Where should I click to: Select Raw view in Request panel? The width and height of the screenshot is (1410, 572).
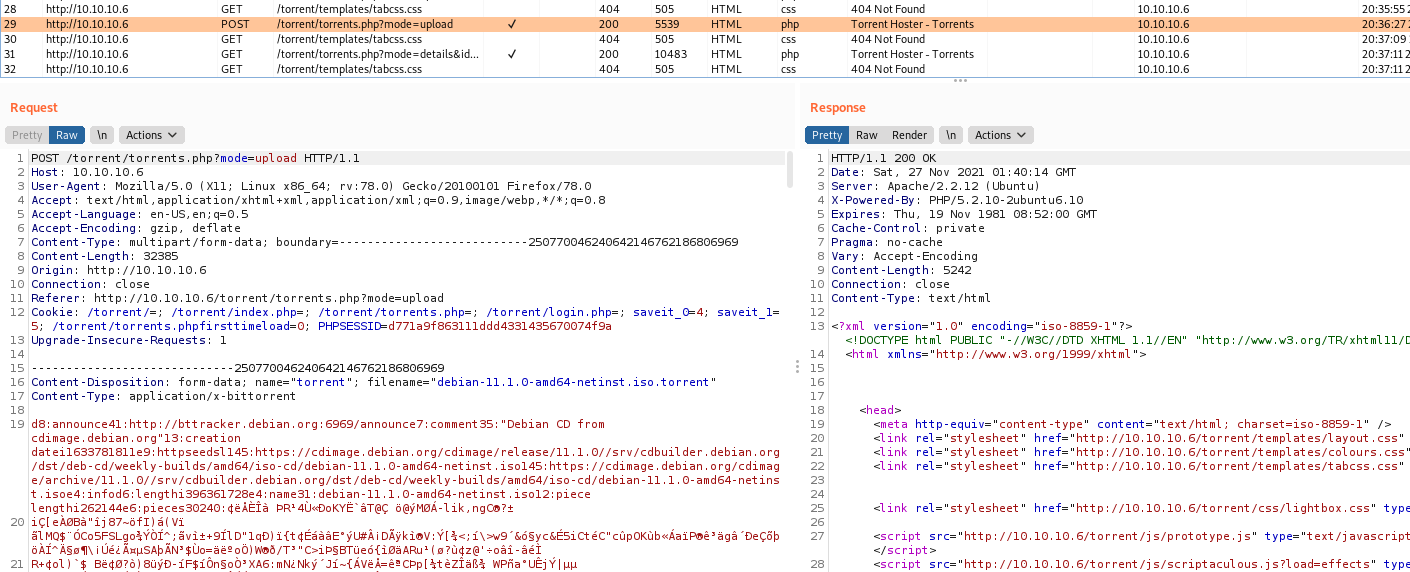point(67,135)
